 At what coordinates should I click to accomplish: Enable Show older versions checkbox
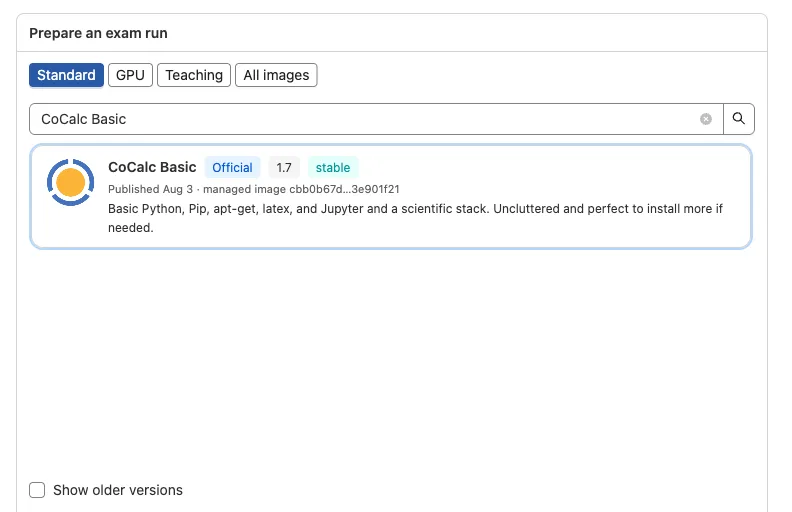pyautogui.click(x=37, y=490)
